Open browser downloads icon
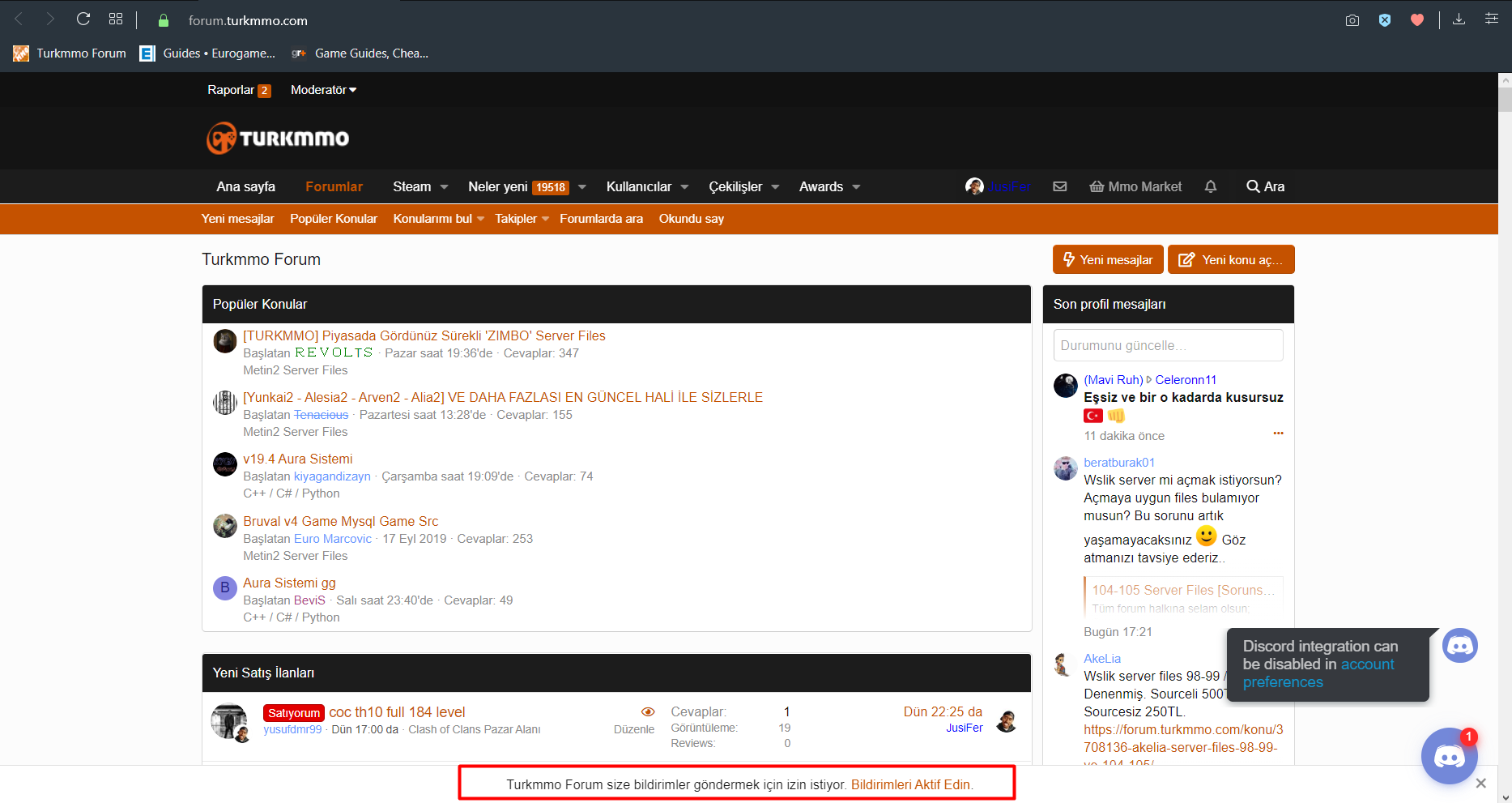Screen dimensions: 1512x803 [1459, 19]
